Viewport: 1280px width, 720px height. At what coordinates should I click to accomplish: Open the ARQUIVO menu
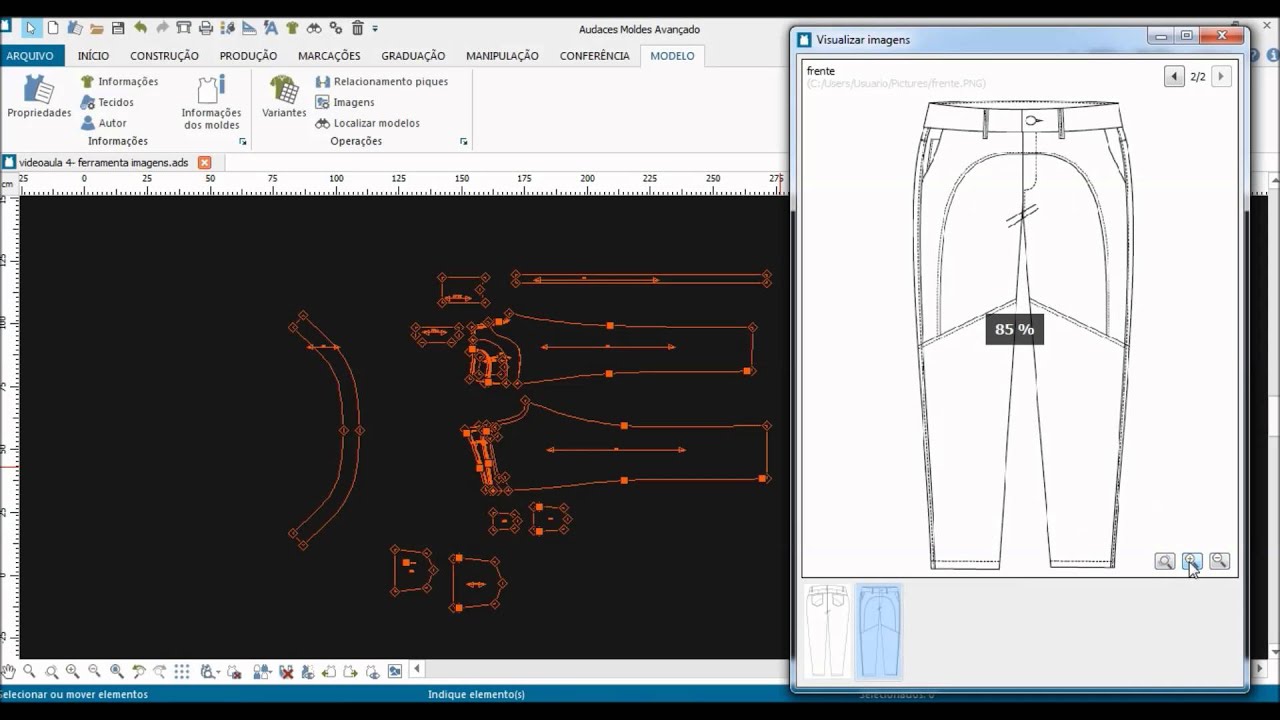tap(30, 56)
